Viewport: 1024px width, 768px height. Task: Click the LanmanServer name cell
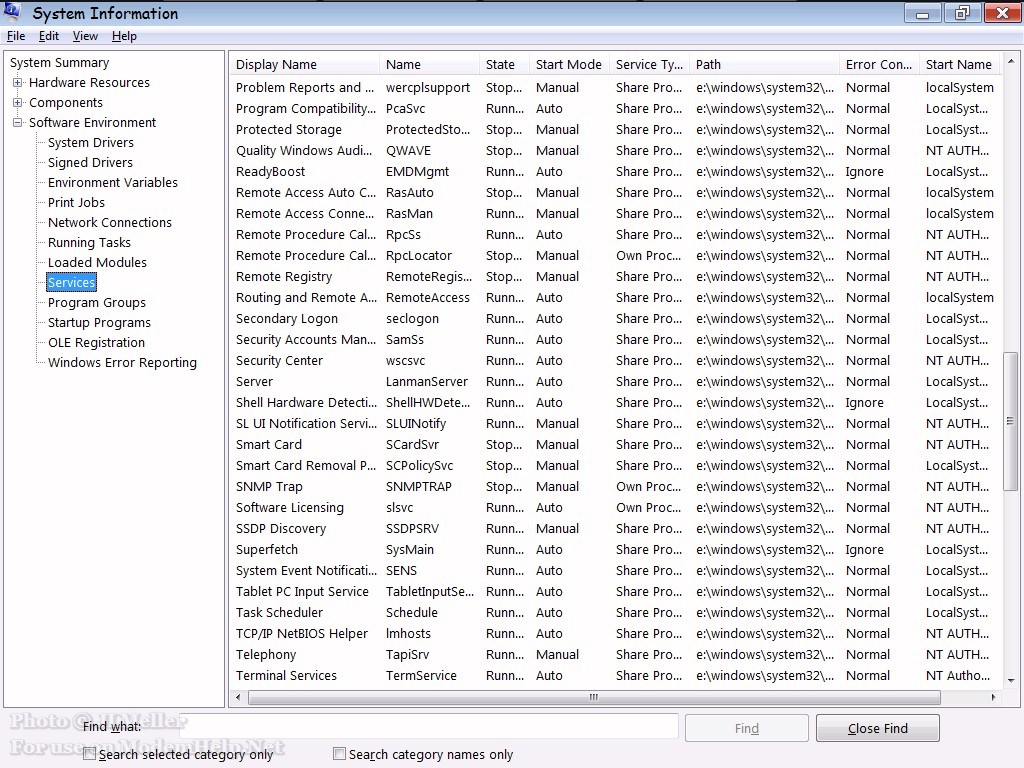click(426, 381)
